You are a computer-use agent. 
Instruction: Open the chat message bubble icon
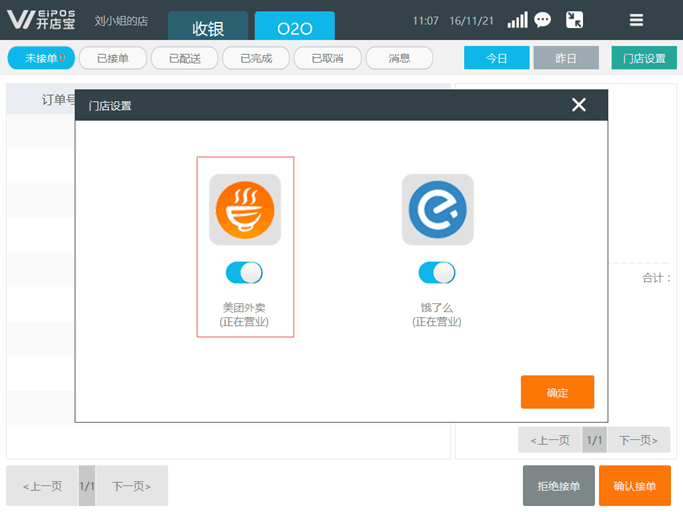[542, 20]
